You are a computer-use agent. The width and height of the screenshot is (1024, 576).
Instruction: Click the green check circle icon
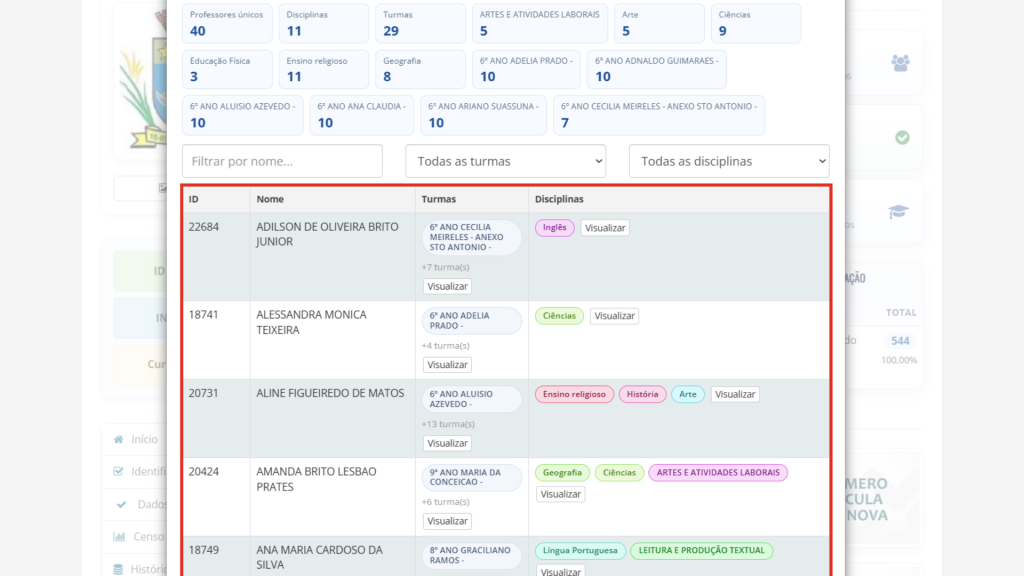click(x=902, y=137)
